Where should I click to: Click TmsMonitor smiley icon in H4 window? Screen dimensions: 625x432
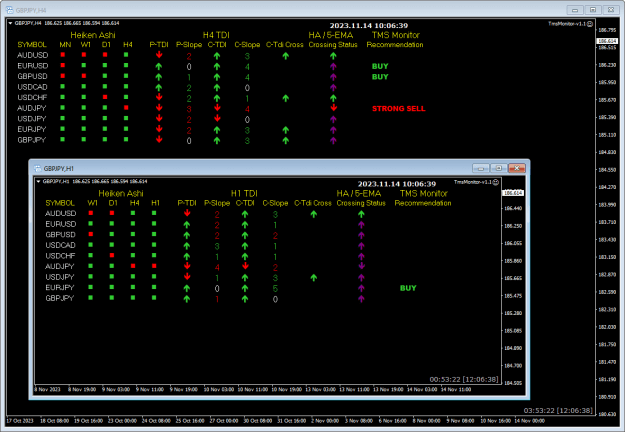click(590, 24)
